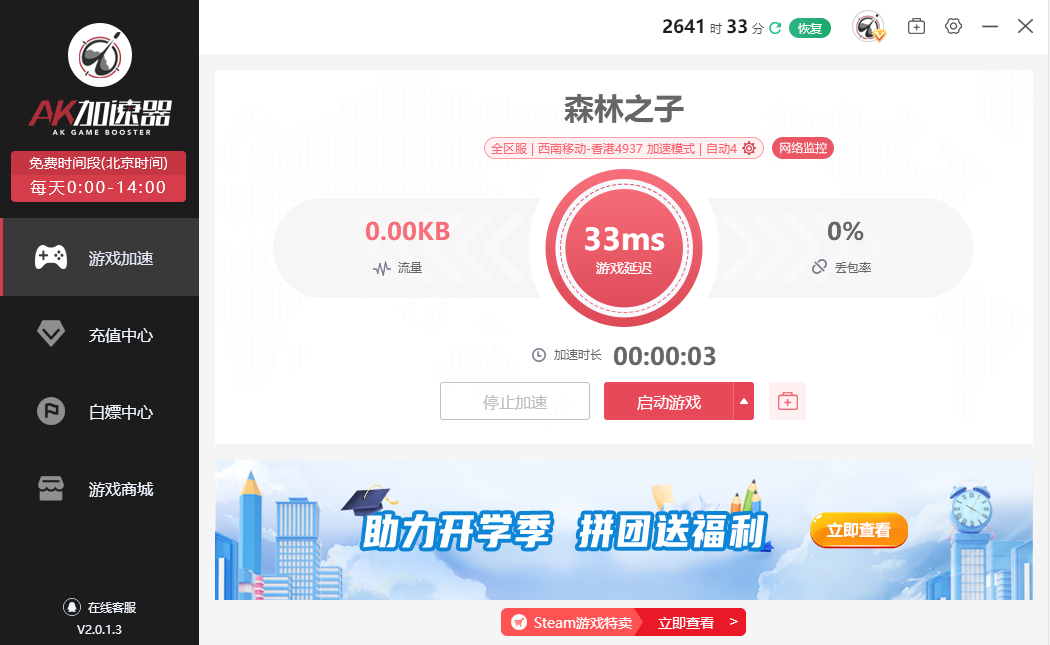This screenshot has height=645, width=1050.
Task: Click the red 启动游戏 button
Action: (668, 401)
